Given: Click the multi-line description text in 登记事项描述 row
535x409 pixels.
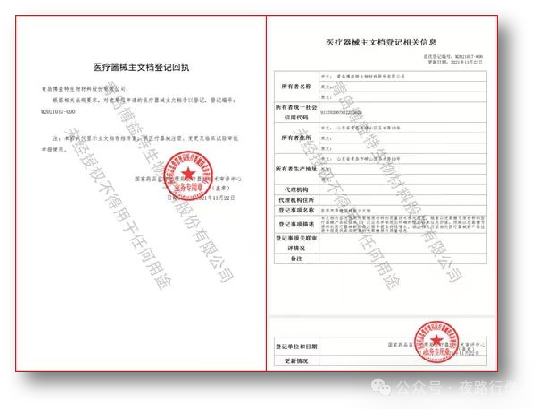Looking at the screenshot, I should point(403,224).
